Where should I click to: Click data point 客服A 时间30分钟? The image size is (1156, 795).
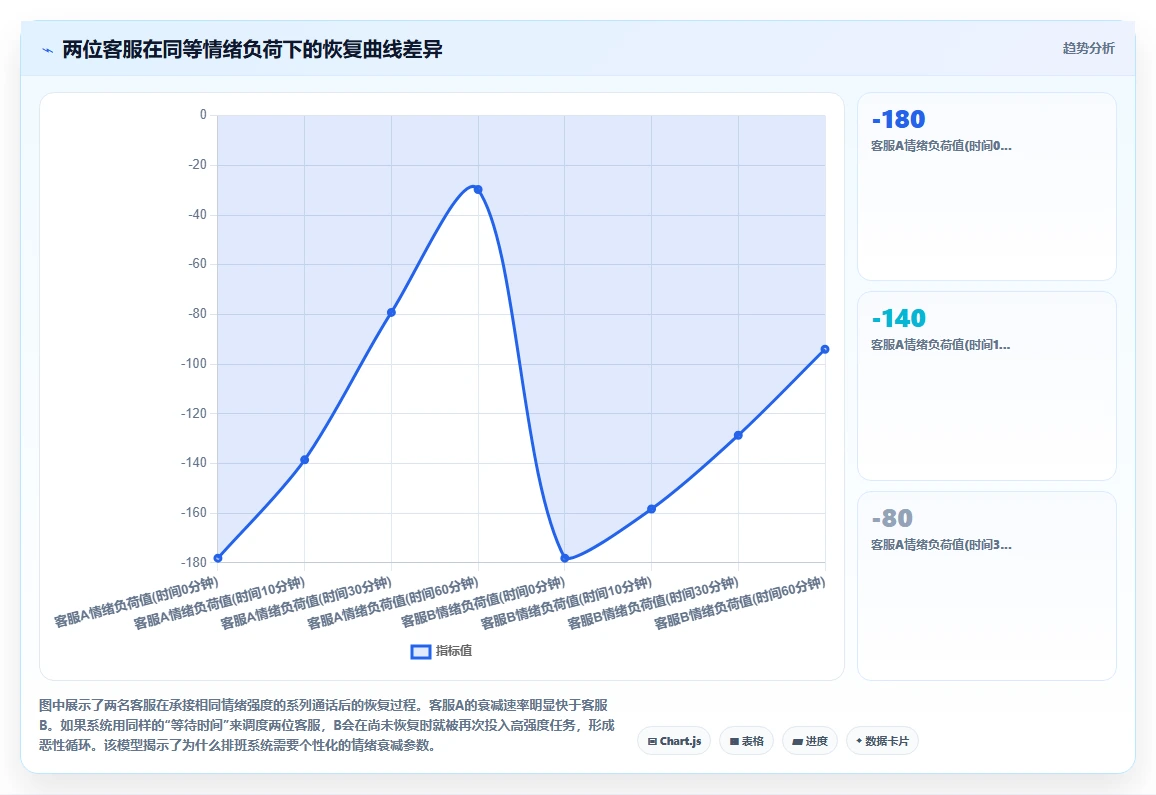click(x=391, y=313)
